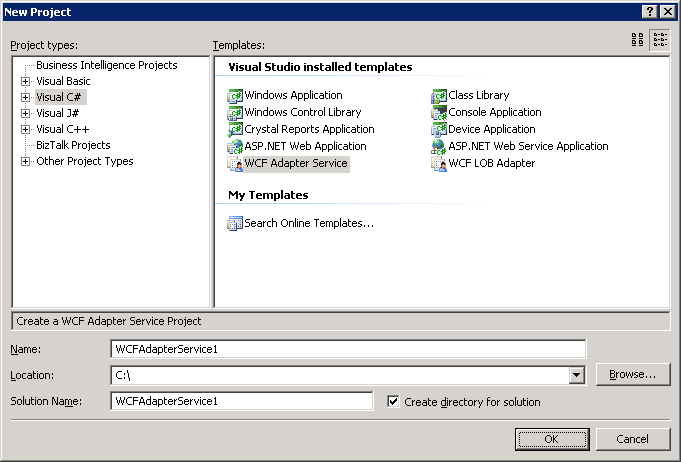The height and width of the screenshot is (462, 681).
Task: Click the Console Application label
Action: click(x=495, y=112)
